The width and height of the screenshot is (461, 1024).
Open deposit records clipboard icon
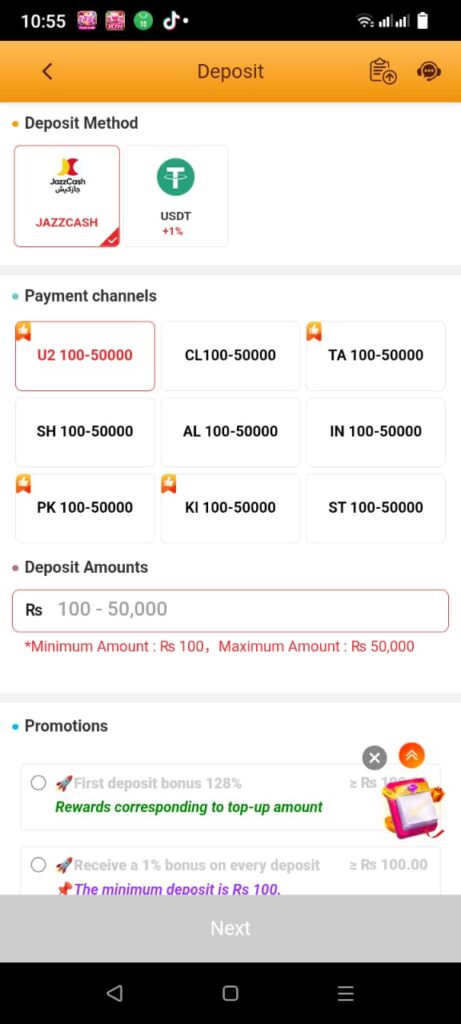(383, 71)
